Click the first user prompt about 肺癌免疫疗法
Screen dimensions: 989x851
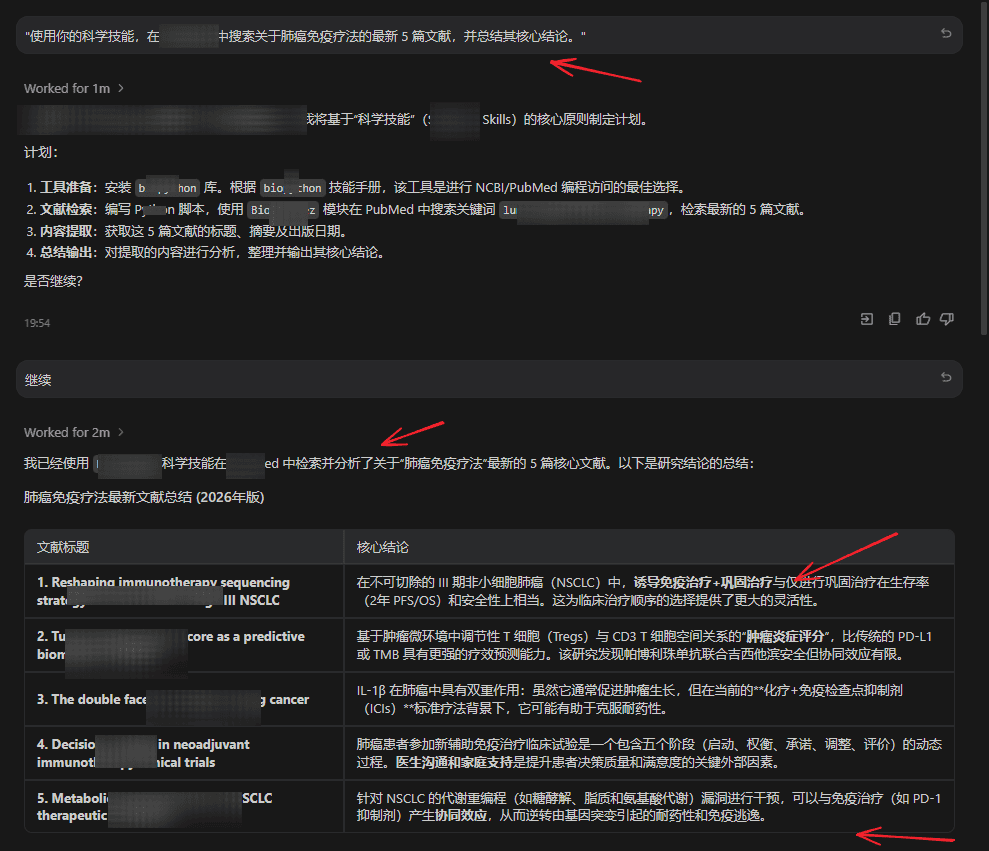coord(489,35)
